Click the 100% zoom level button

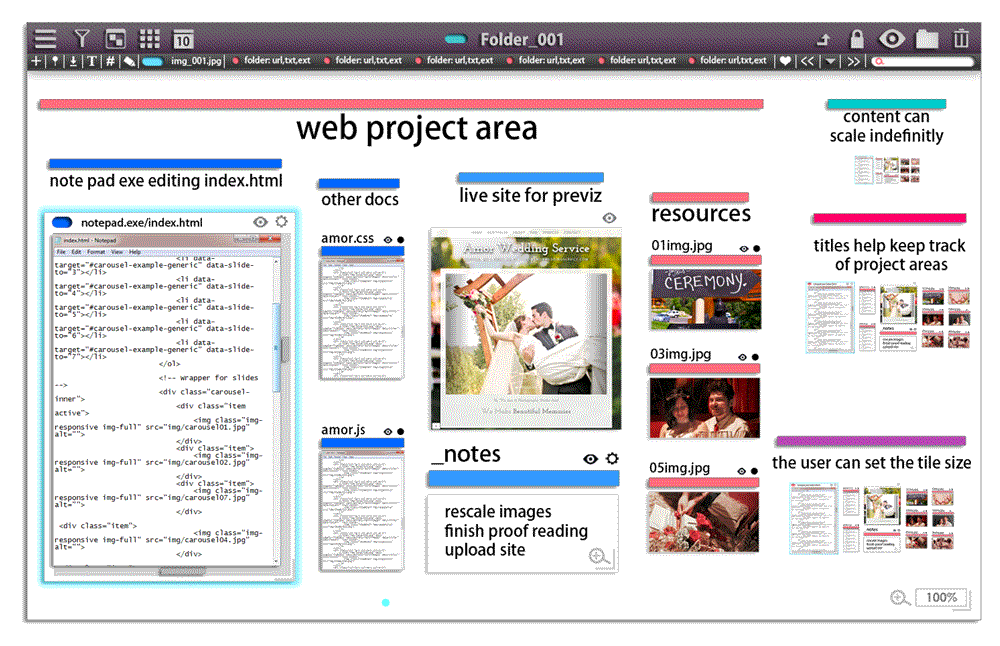[942, 598]
